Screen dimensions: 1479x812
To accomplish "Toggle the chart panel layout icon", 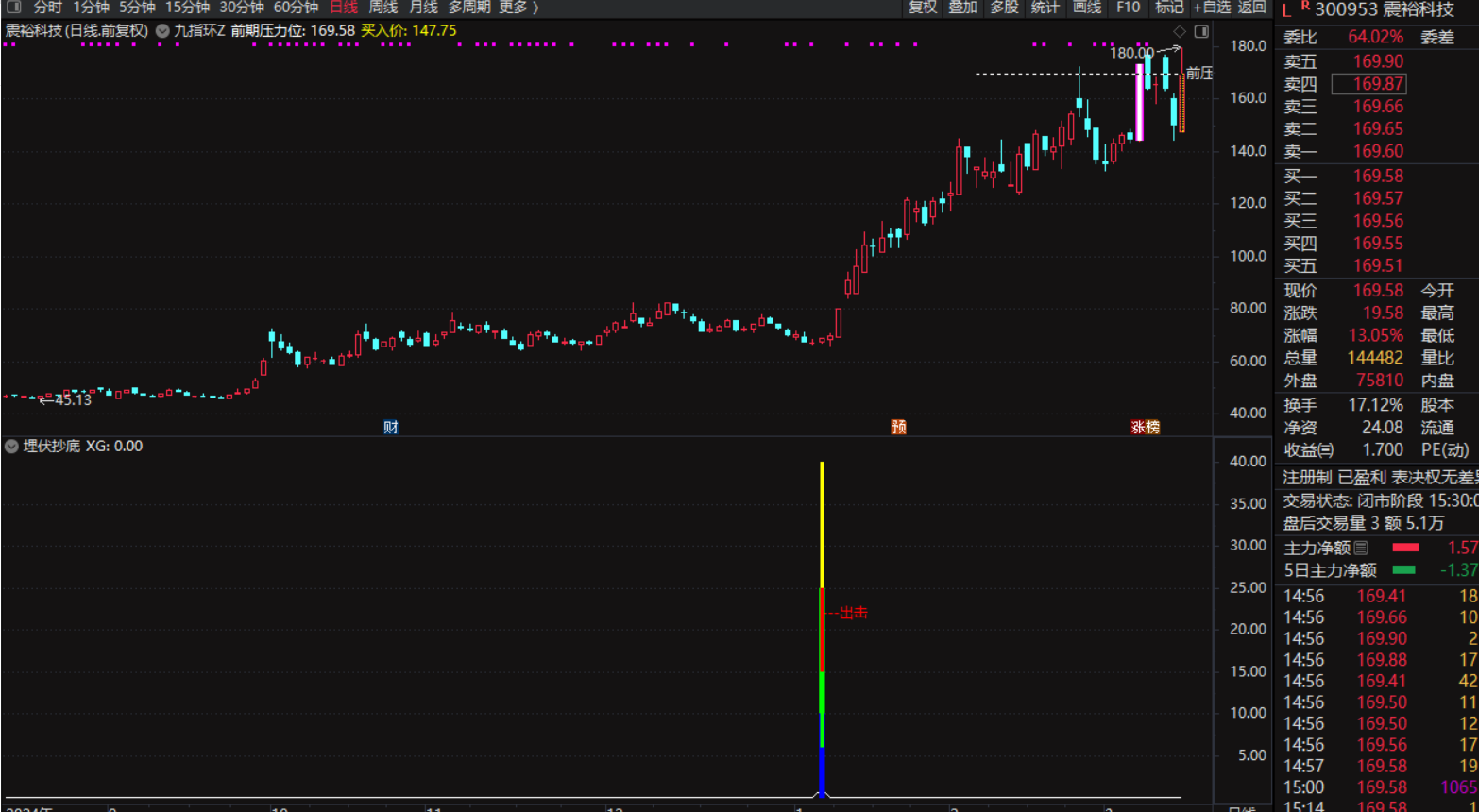I will (x=1201, y=32).
